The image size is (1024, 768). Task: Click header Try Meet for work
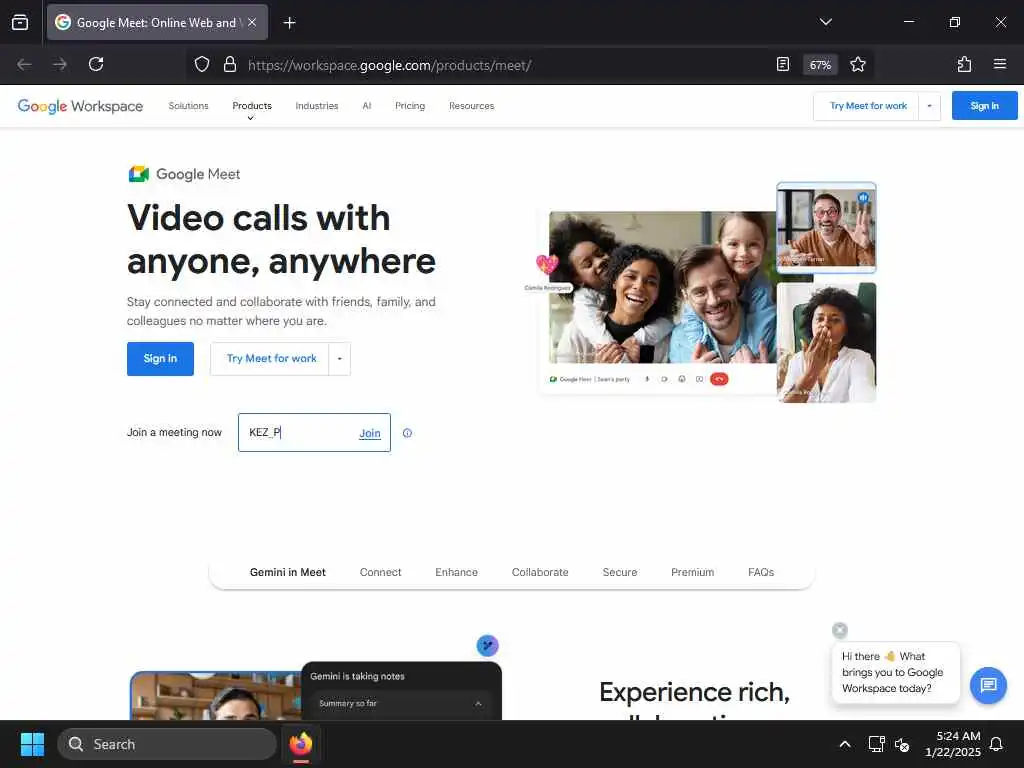click(x=867, y=106)
